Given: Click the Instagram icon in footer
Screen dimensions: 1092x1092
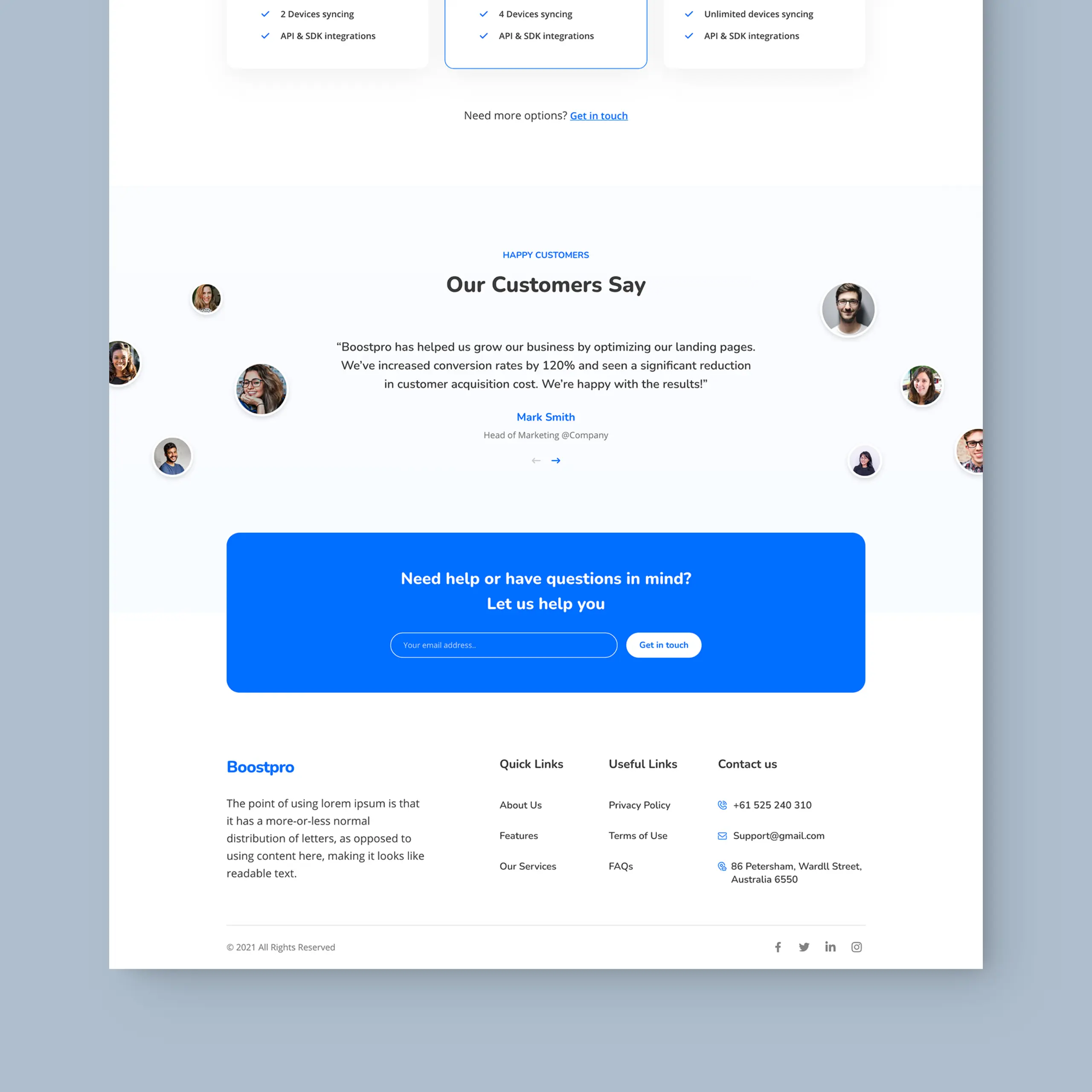Looking at the screenshot, I should [857, 947].
